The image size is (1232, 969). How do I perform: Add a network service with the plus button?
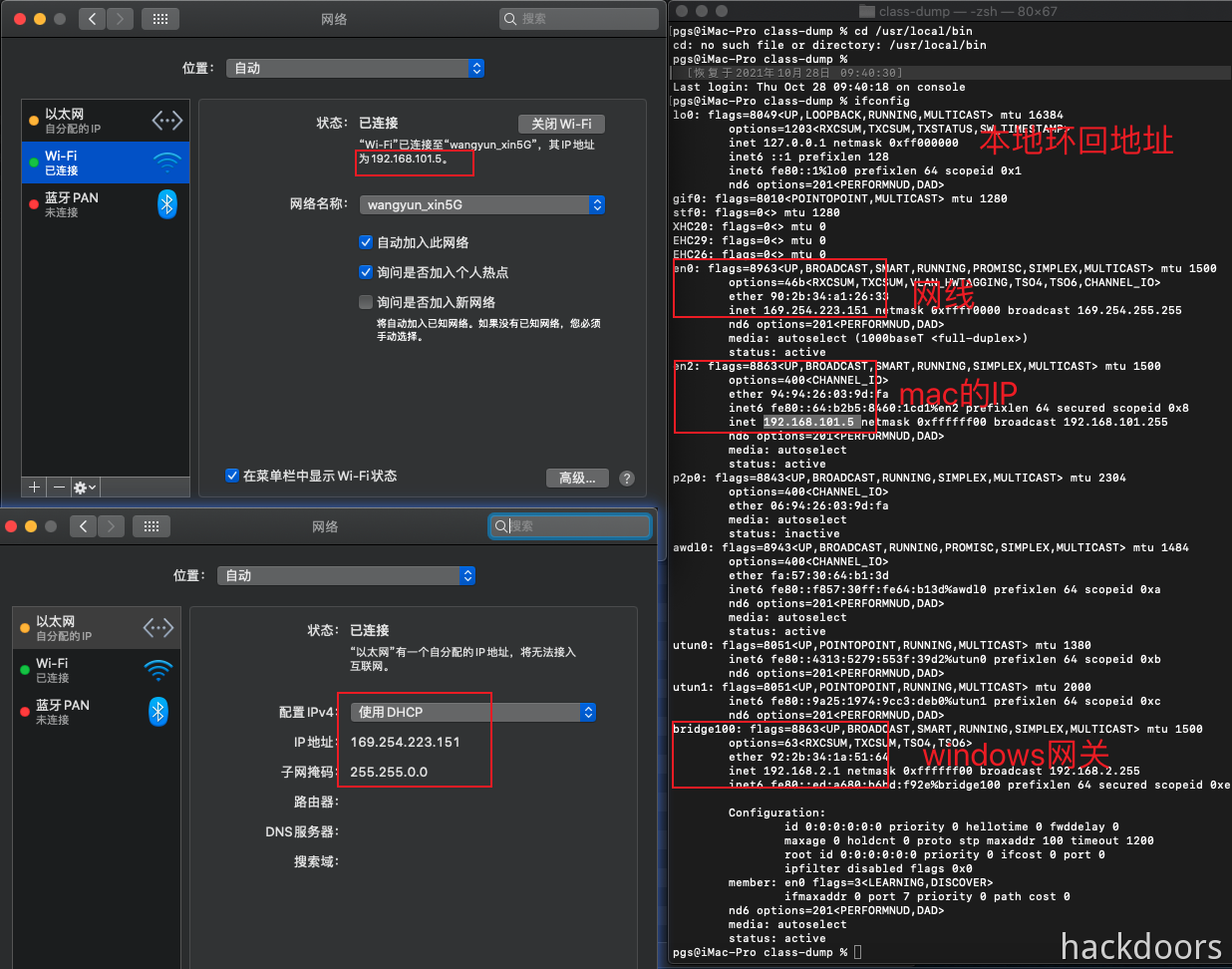click(35, 486)
